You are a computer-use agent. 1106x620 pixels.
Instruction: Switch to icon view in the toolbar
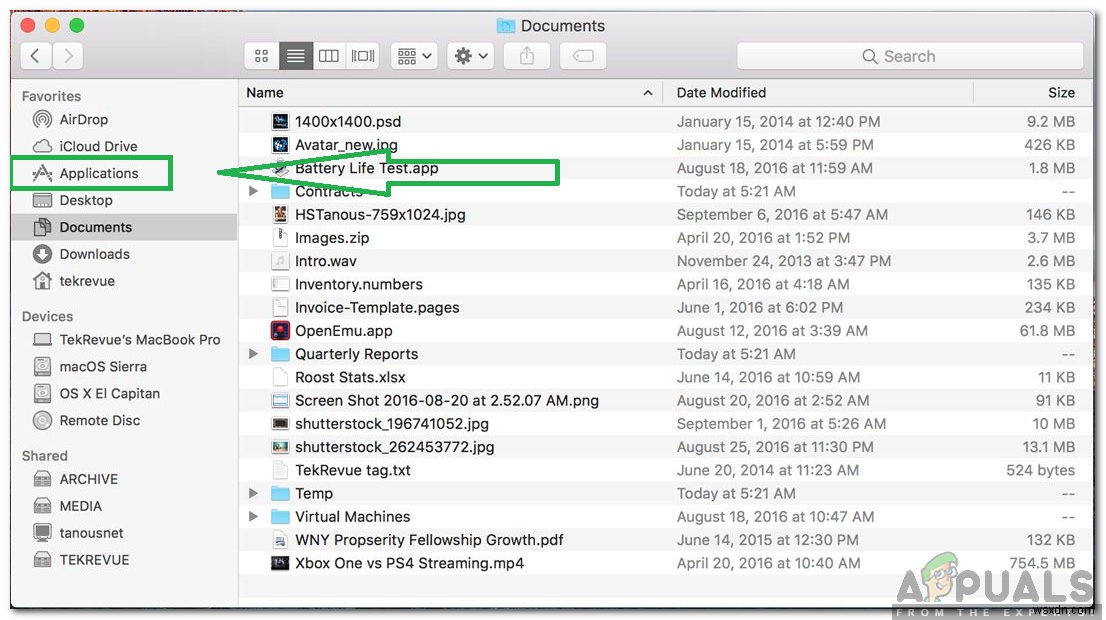pyautogui.click(x=261, y=55)
